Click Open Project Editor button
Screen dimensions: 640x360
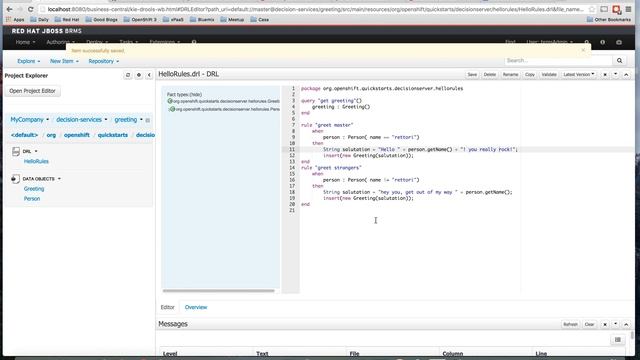[32, 91]
